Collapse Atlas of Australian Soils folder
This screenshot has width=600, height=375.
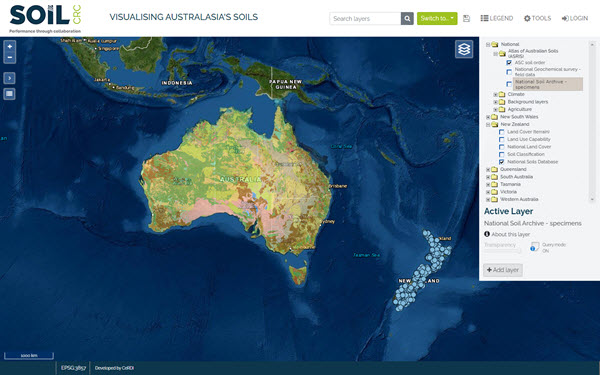[x=496, y=54]
